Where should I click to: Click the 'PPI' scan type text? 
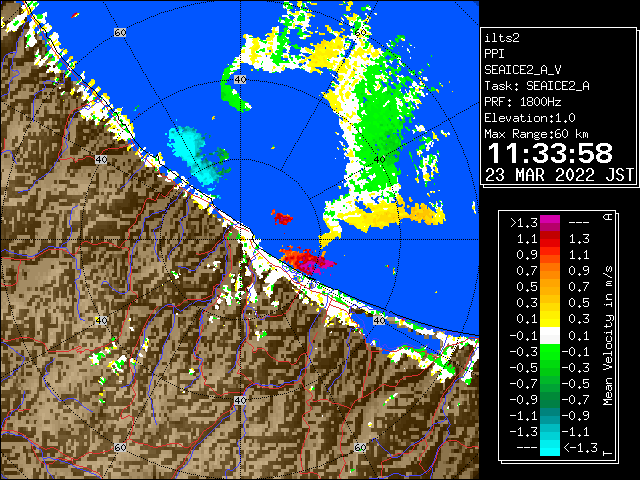[x=494, y=54]
